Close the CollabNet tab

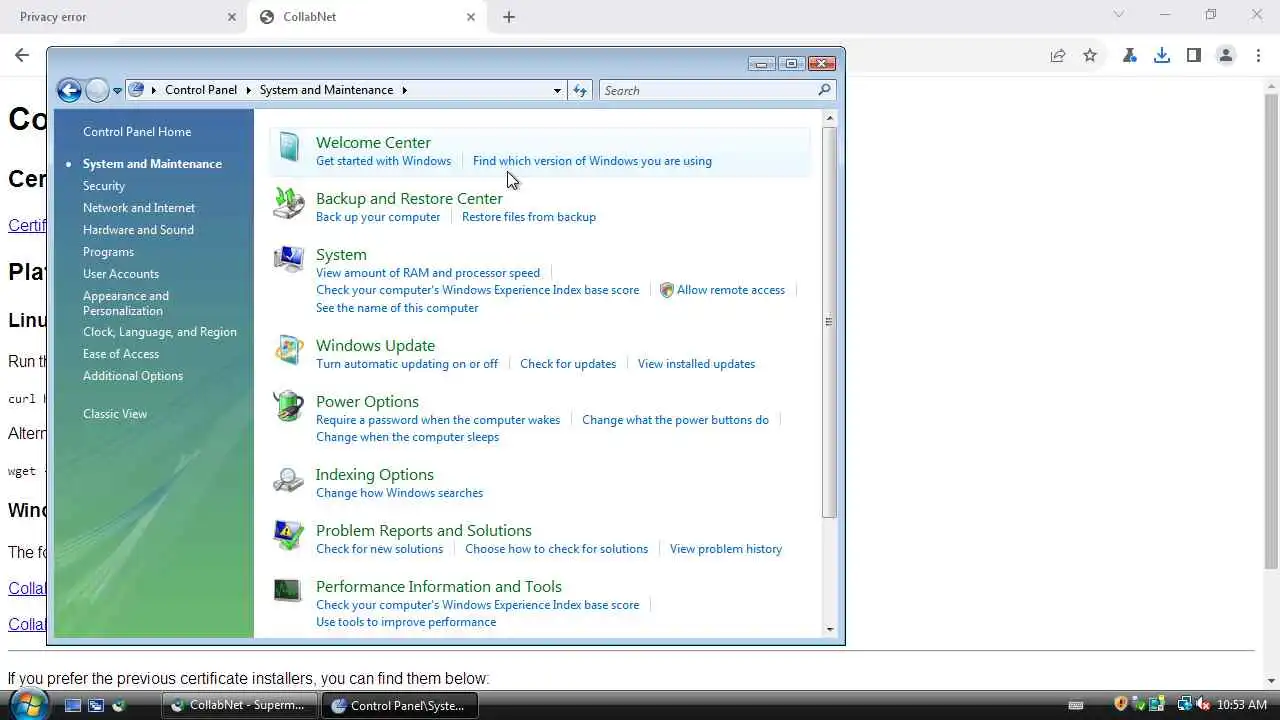(x=471, y=17)
